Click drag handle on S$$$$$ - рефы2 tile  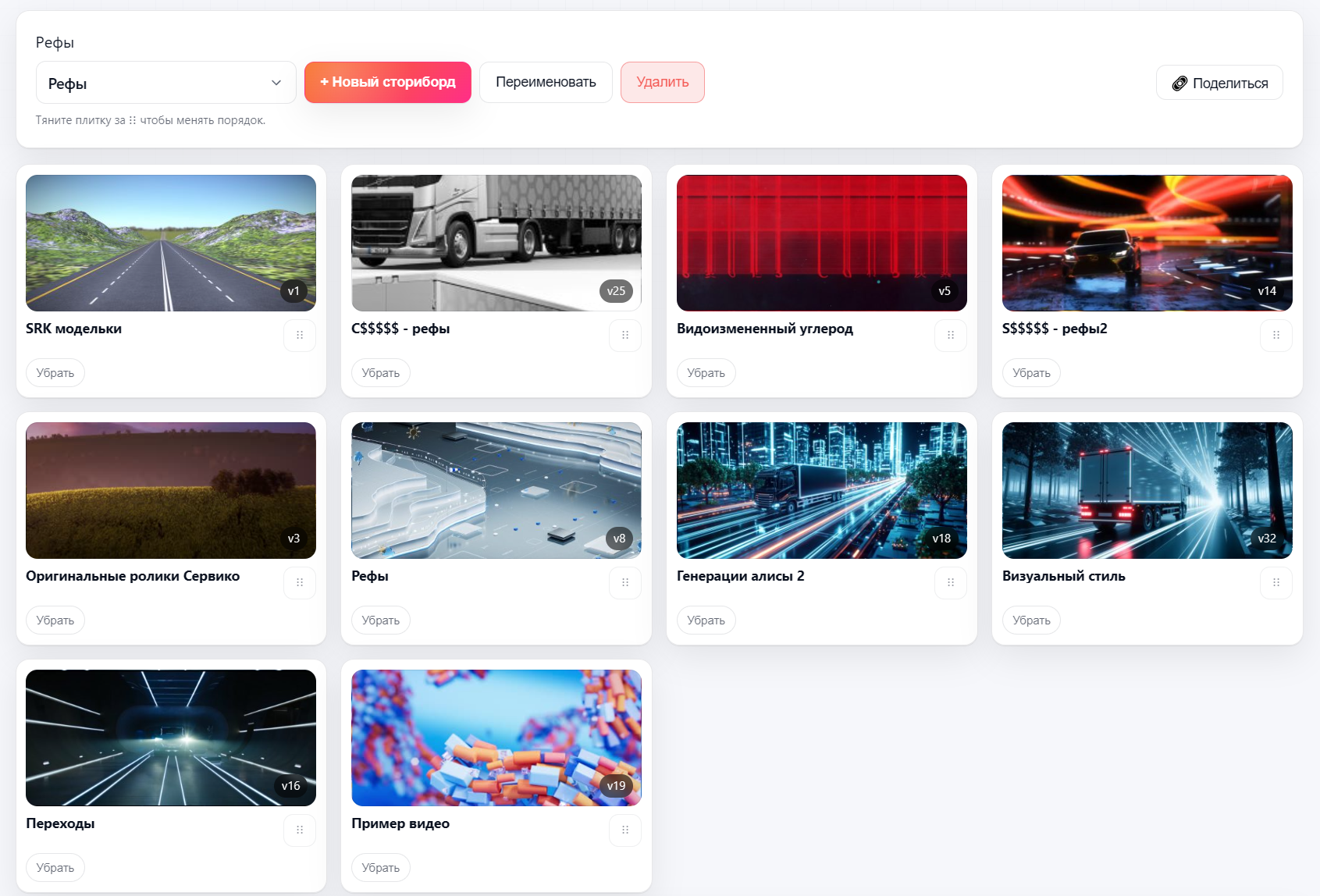tap(1276, 336)
